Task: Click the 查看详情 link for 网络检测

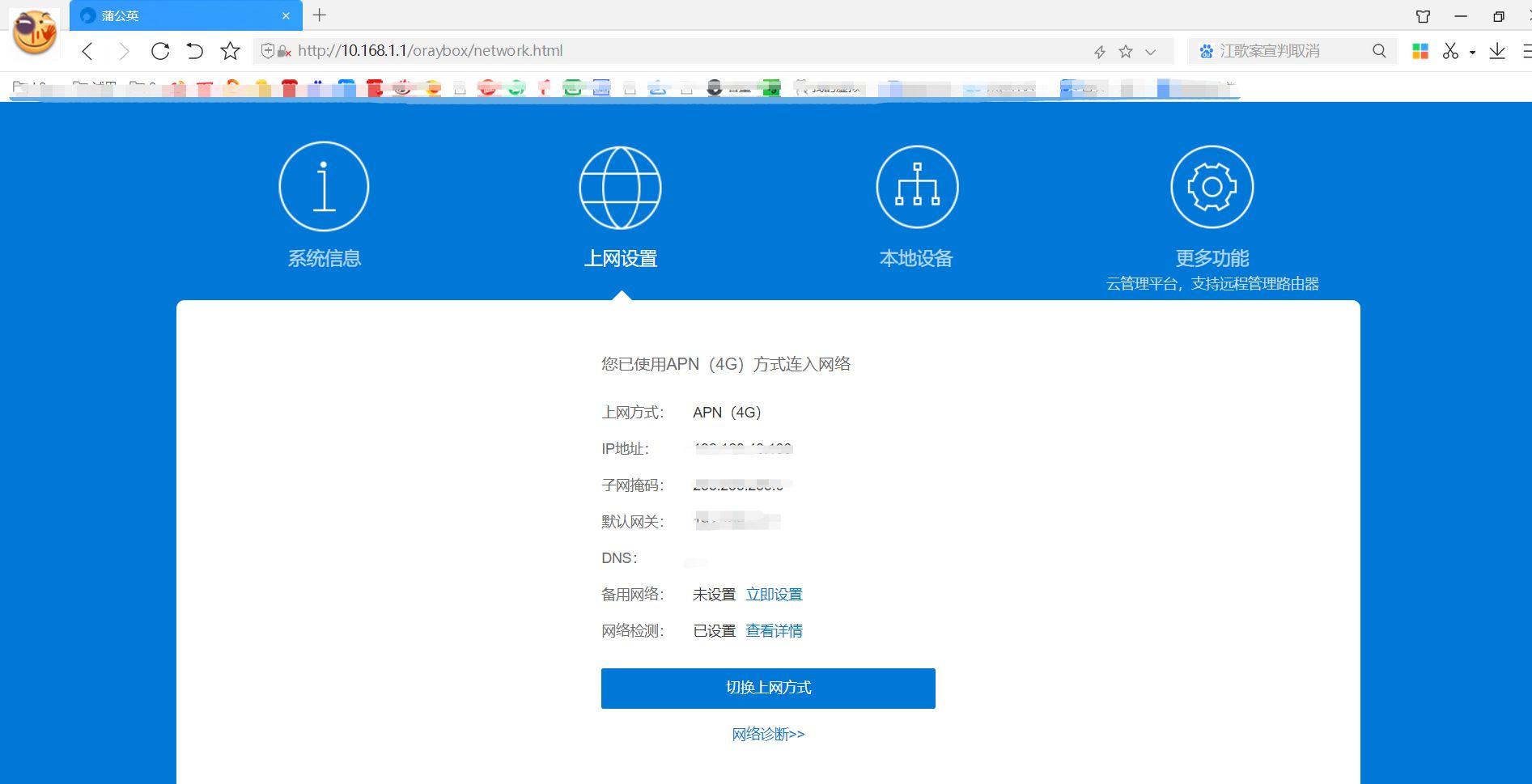Action: (774, 631)
